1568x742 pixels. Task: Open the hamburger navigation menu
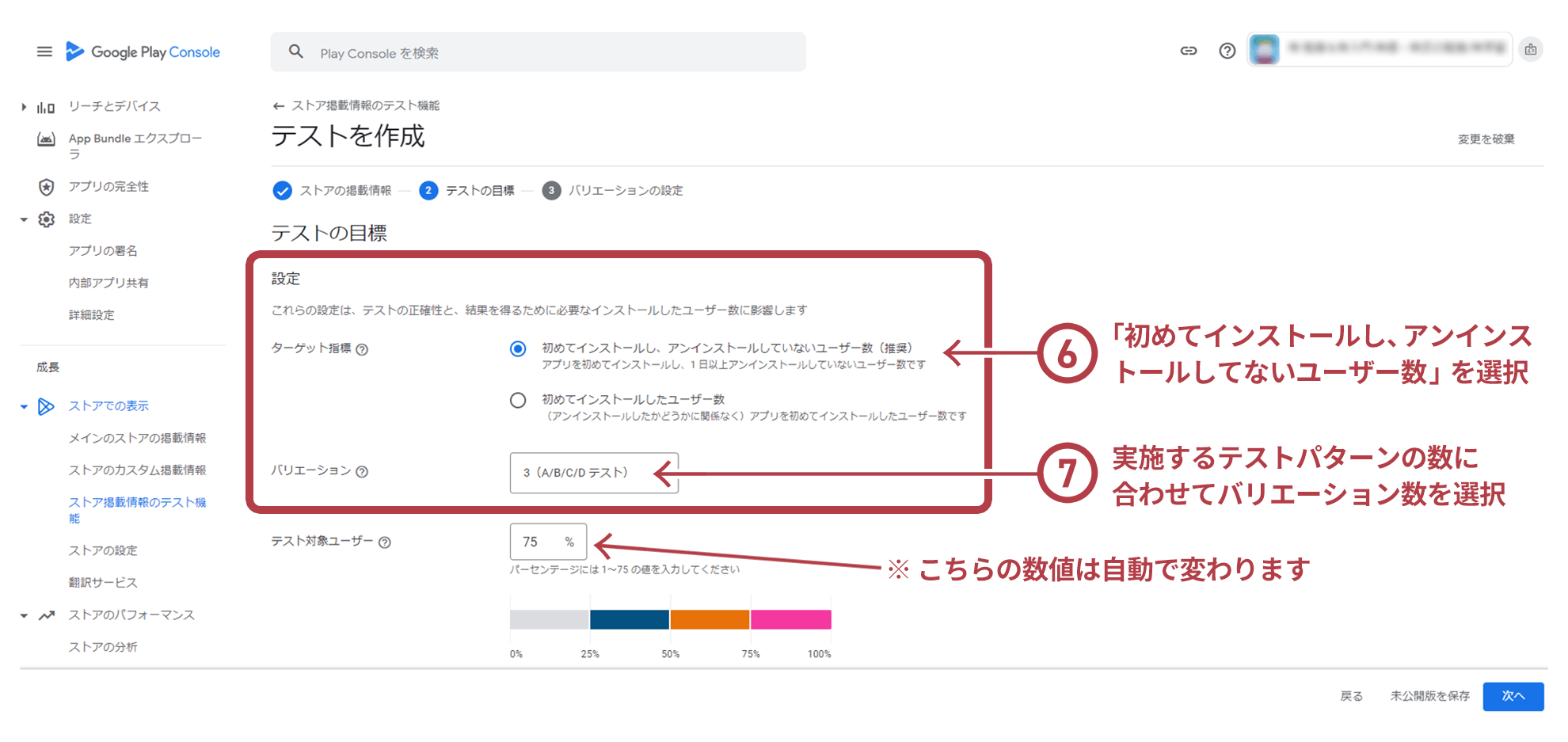[x=44, y=51]
